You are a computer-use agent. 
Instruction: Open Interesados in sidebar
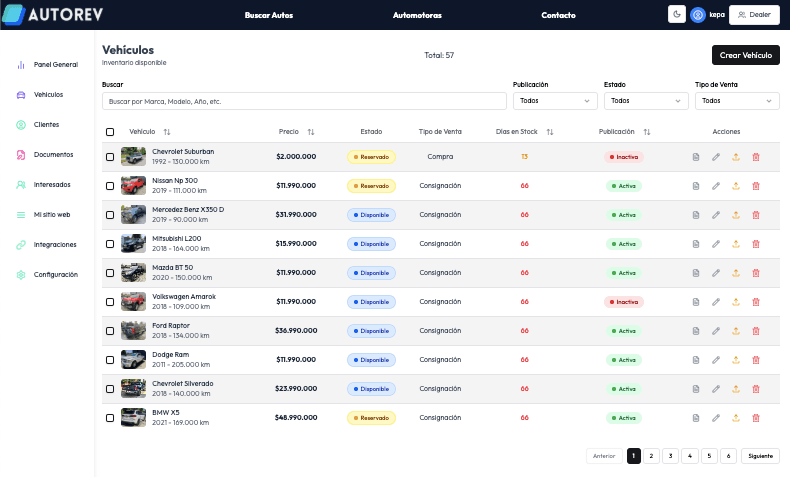coord(43,185)
